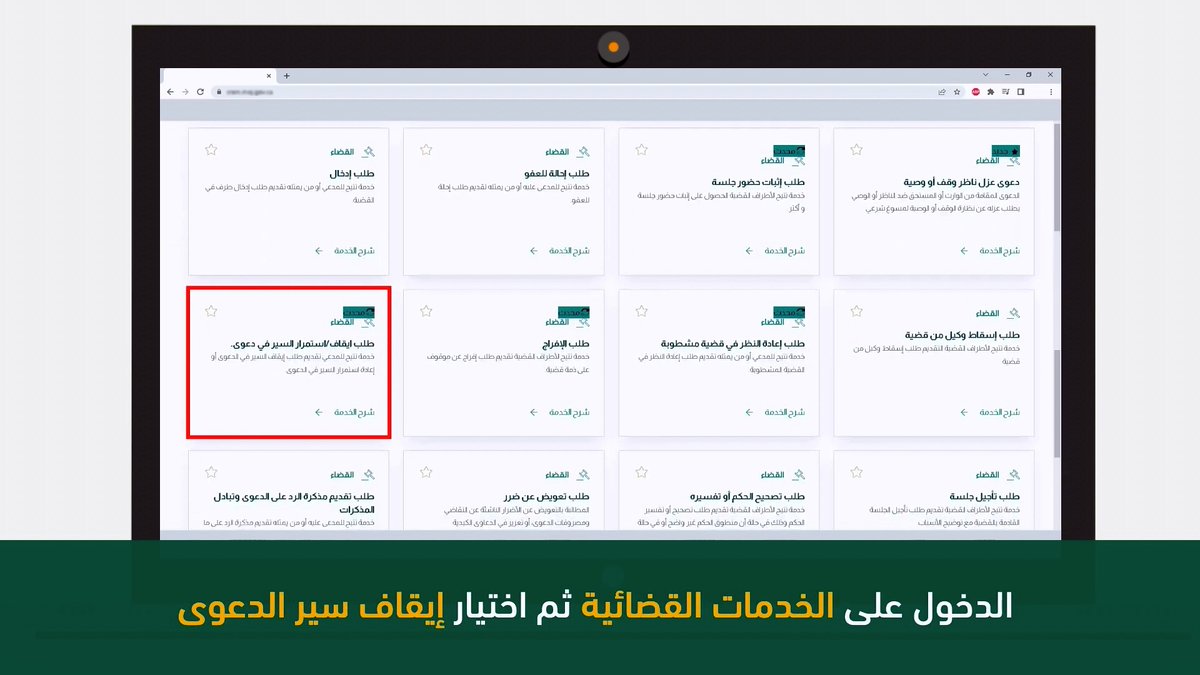This screenshot has width=1200, height=675.
Task: Click gavel icon on طلب إسقاط وكيل card
Action: 1014,313
